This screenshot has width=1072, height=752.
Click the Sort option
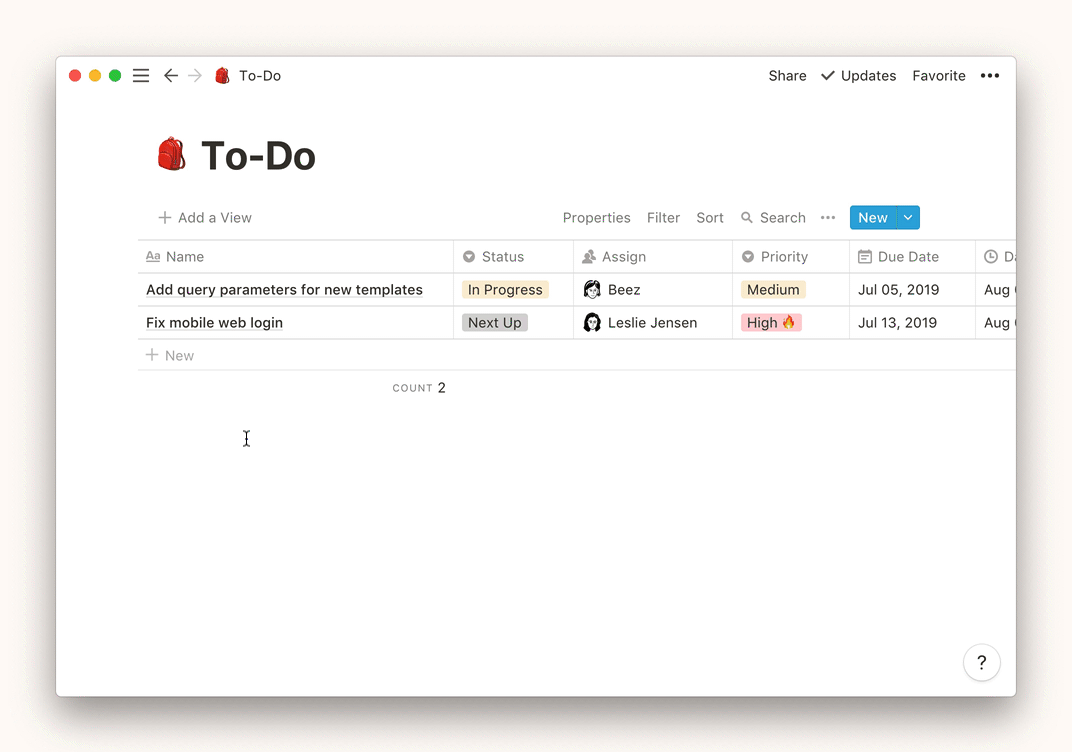(710, 218)
